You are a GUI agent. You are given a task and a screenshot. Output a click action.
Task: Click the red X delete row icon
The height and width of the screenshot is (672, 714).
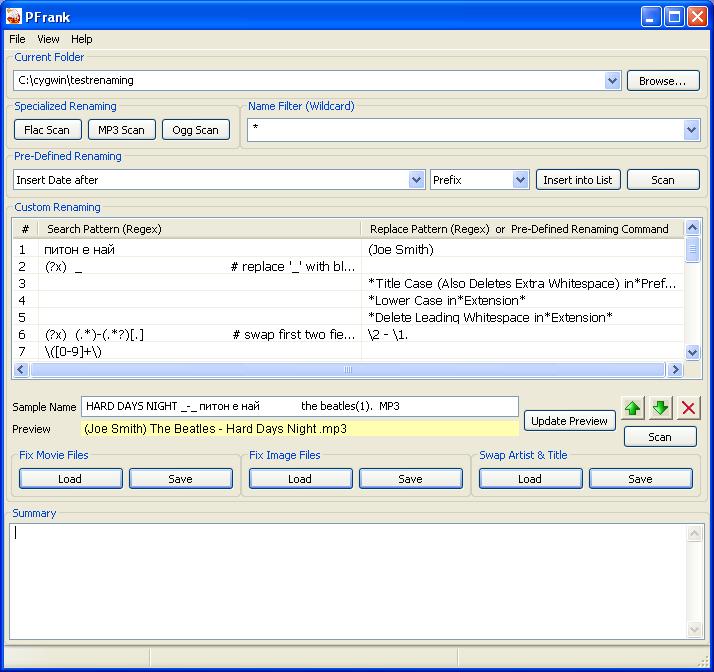(x=689, y=408)
